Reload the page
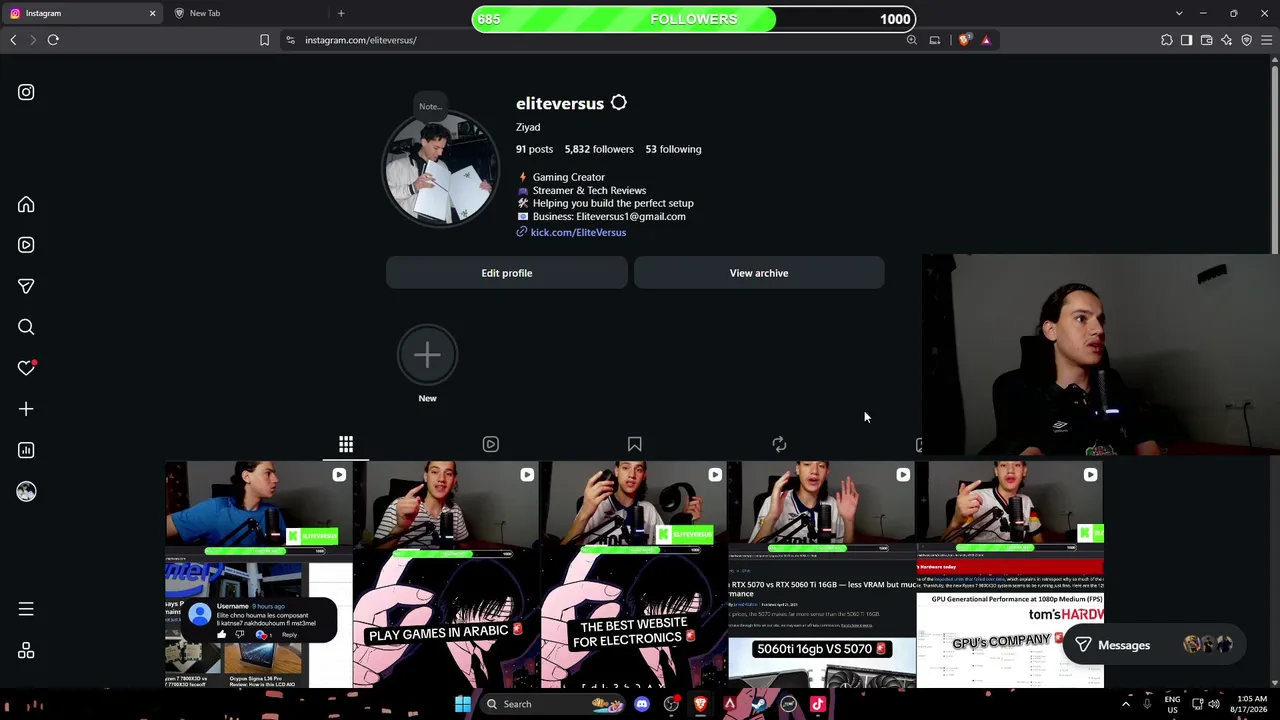 pyautogui.click(x=53, y=40)
